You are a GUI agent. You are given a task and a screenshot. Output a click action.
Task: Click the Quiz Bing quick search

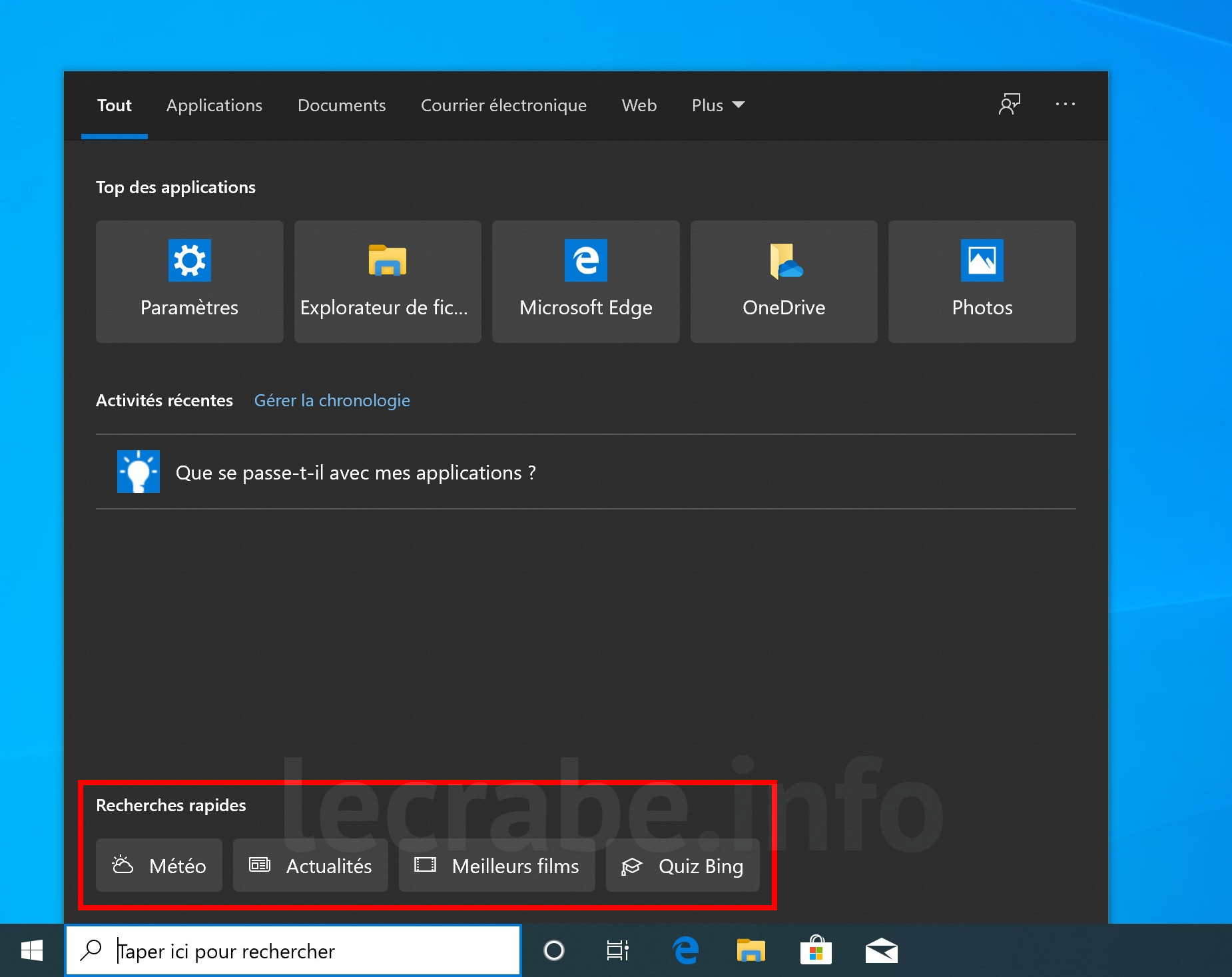[x=683, y=865]
